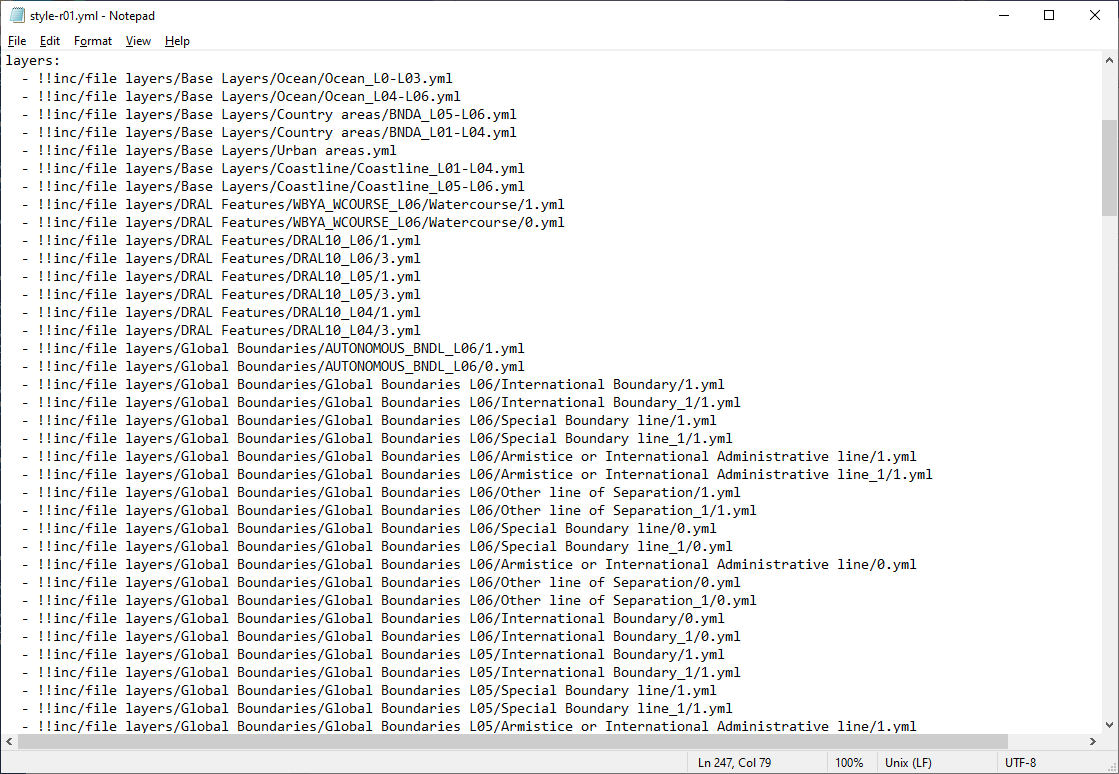
Task: Click the horizontal scrollbar left arrow
Action: [9, 742]
